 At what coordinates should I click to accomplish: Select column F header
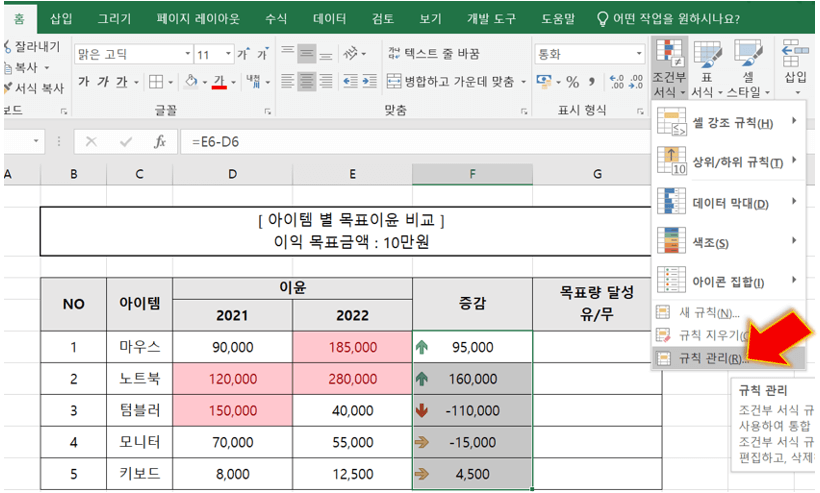click(x=472, y=174)
